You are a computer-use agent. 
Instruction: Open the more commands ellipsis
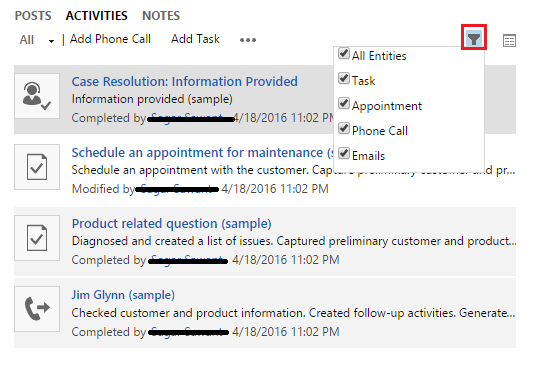point(248,40)
